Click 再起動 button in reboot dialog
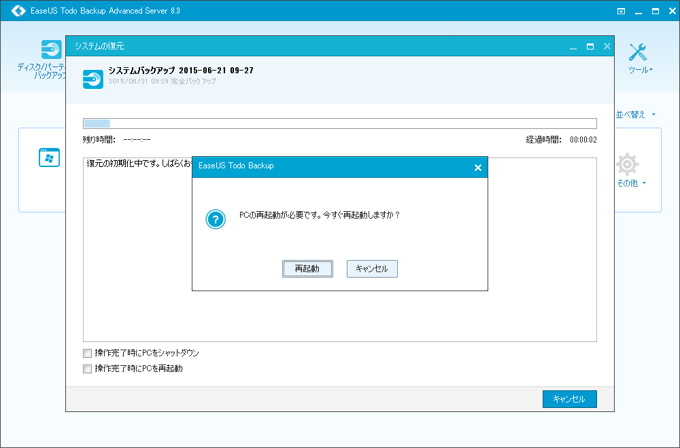Viewport: 680px width, 448px height. point(307,269)
